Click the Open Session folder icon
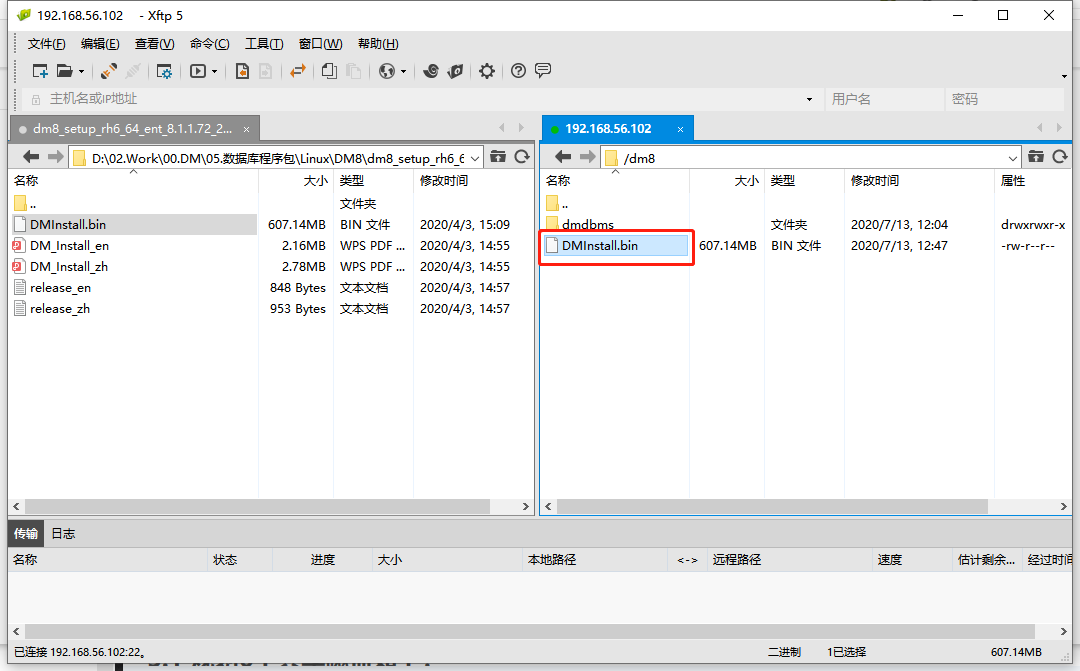The height and width of the screenshot is (671, 1080). [65, 71]
